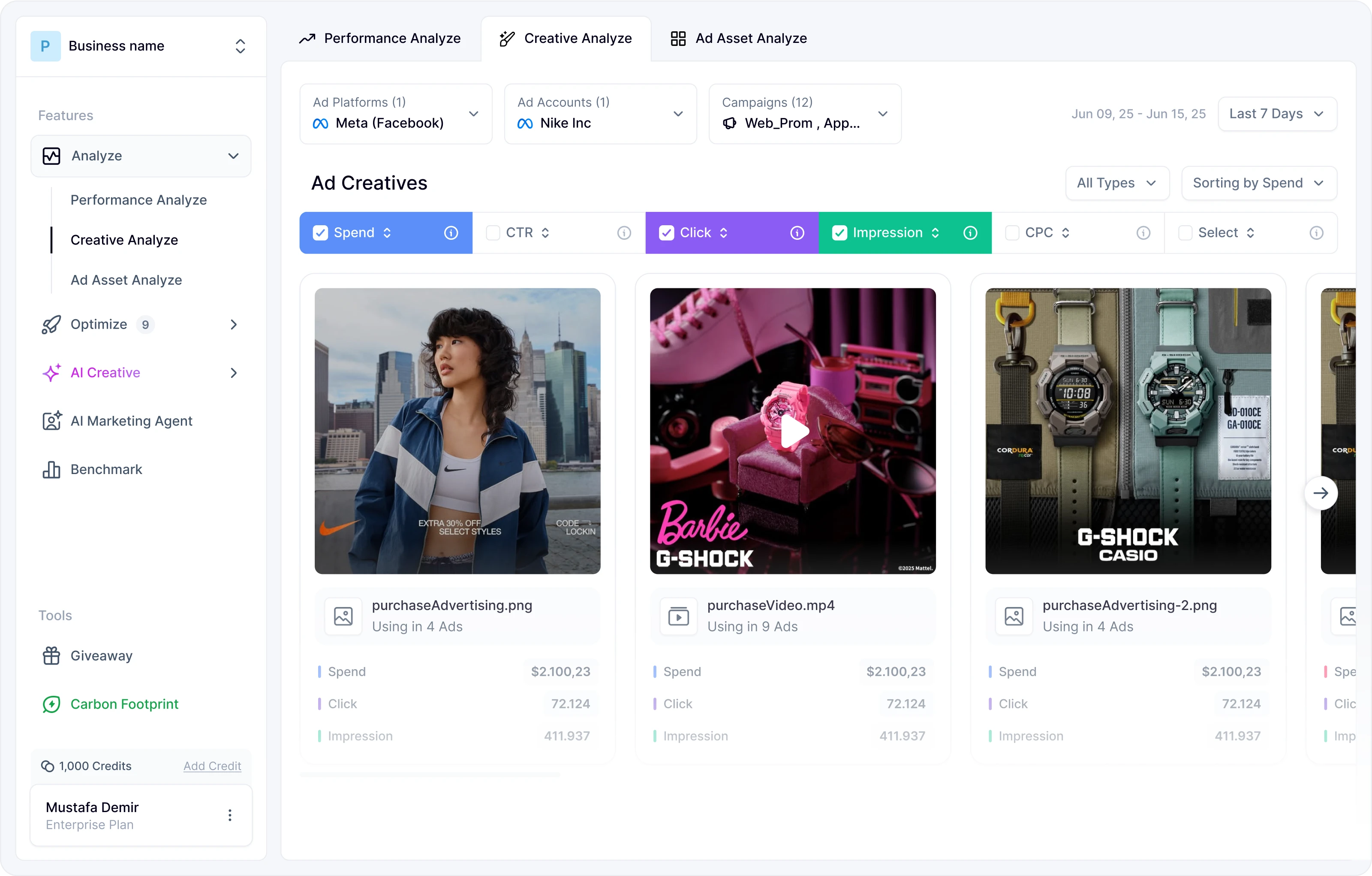Expand the Ad Platforms dropdown
The width and height of the screenshot is (1372, 876).
coord(395,114)
